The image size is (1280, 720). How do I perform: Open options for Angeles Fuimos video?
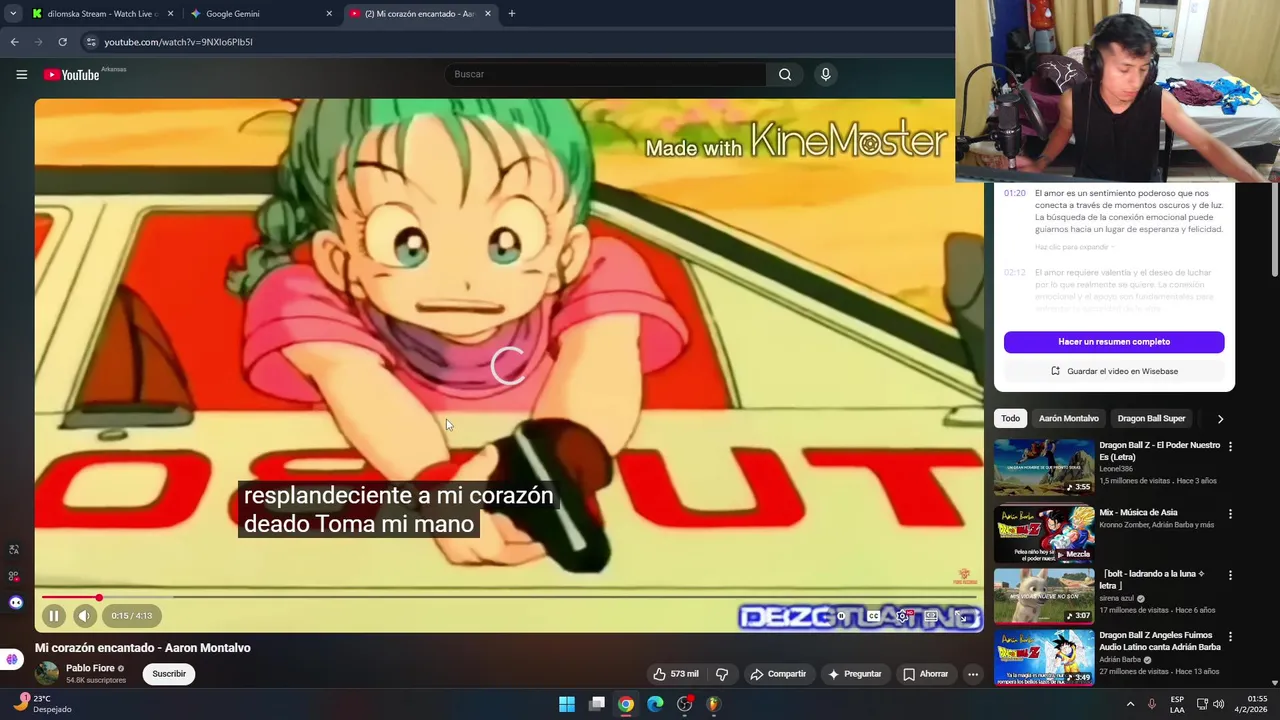tap(1230, 637)
